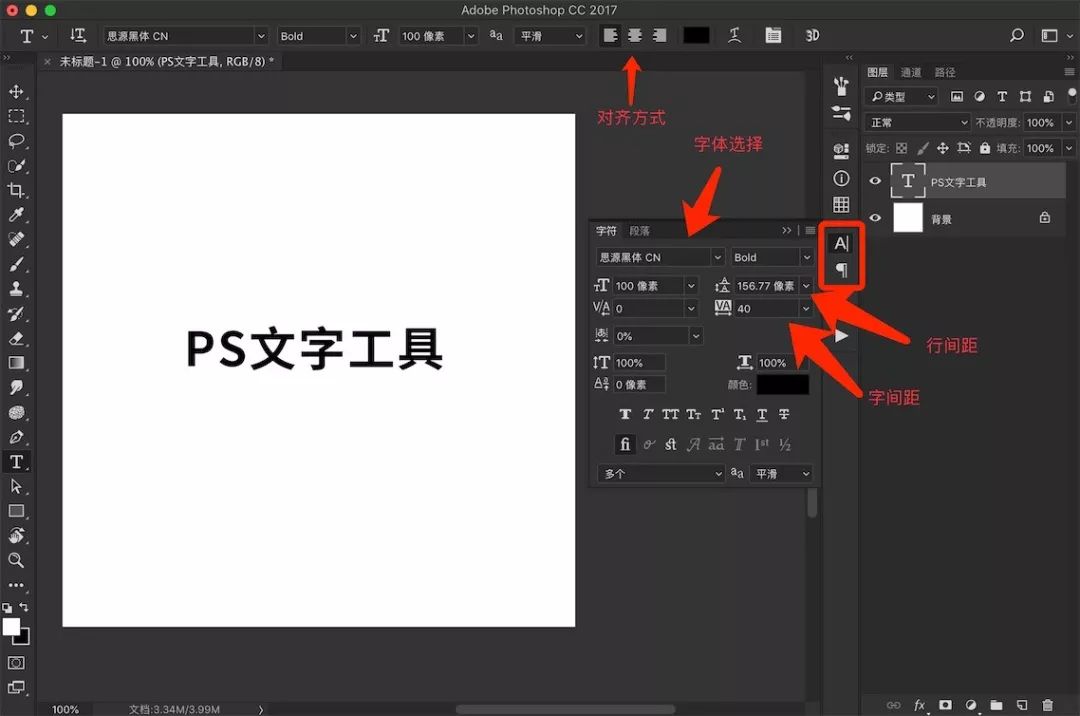Select the Pen tool in the toolbar
The image size is (1080, 716).
[14, 438]
